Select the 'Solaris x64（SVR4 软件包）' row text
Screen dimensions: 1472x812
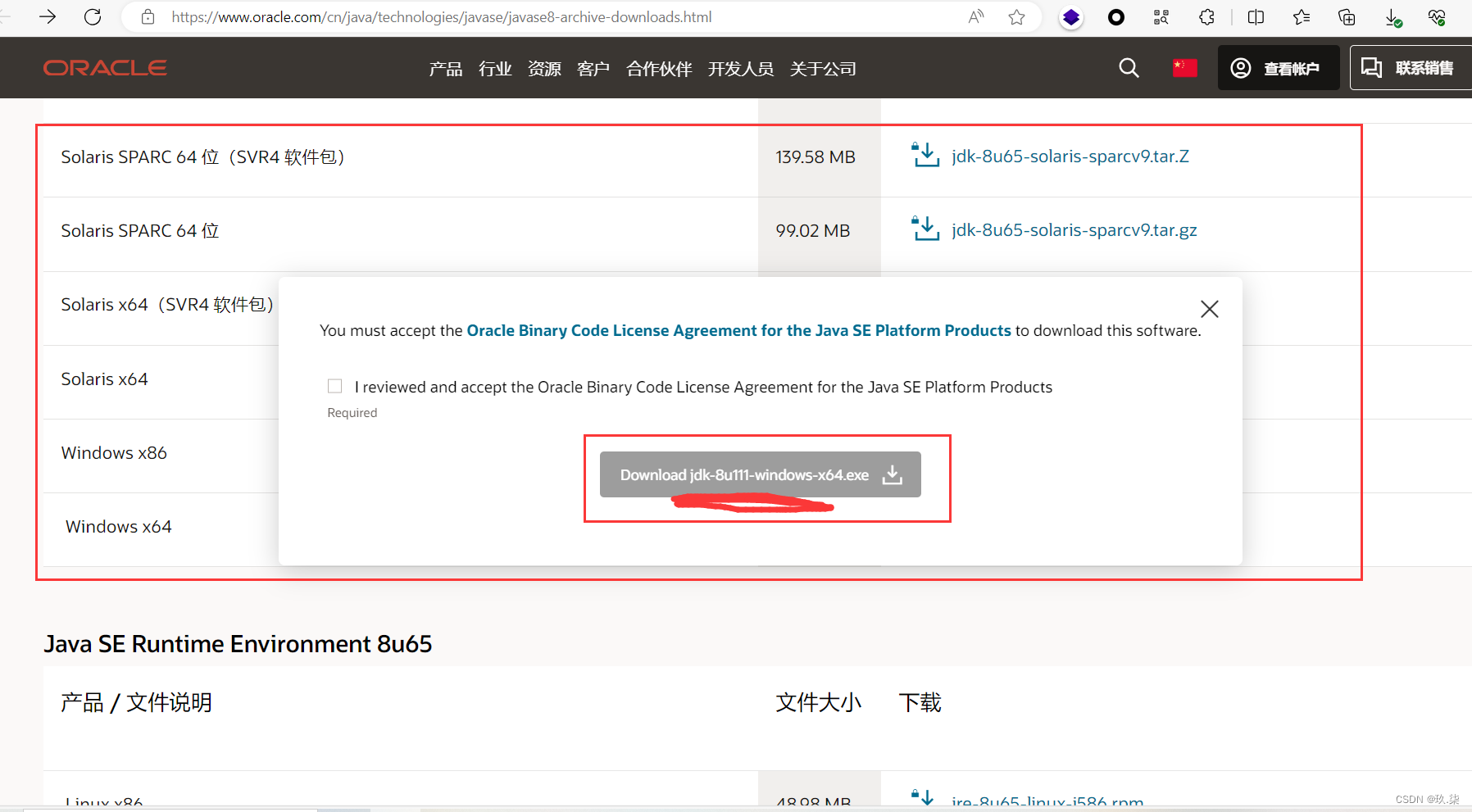click(167, 305)
